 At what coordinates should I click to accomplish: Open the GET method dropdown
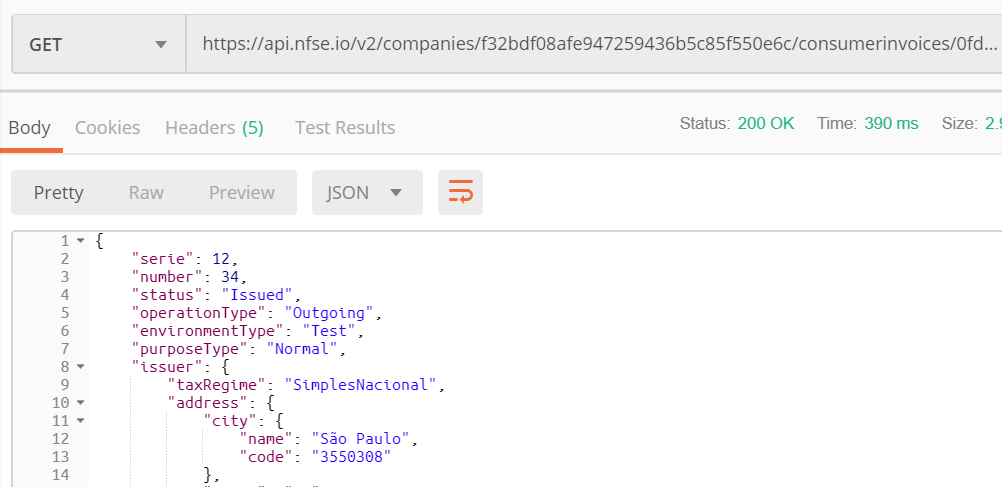pyautogui.click(x=98, y=44)
